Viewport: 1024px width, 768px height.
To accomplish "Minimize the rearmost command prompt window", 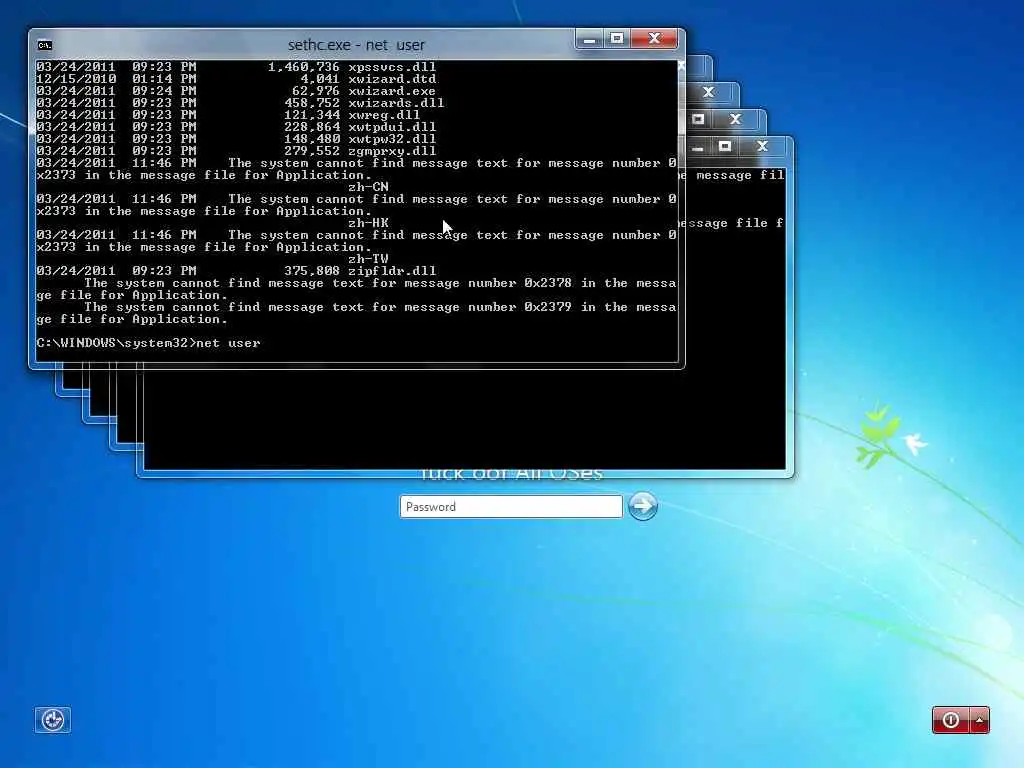I will click(697, 148).
